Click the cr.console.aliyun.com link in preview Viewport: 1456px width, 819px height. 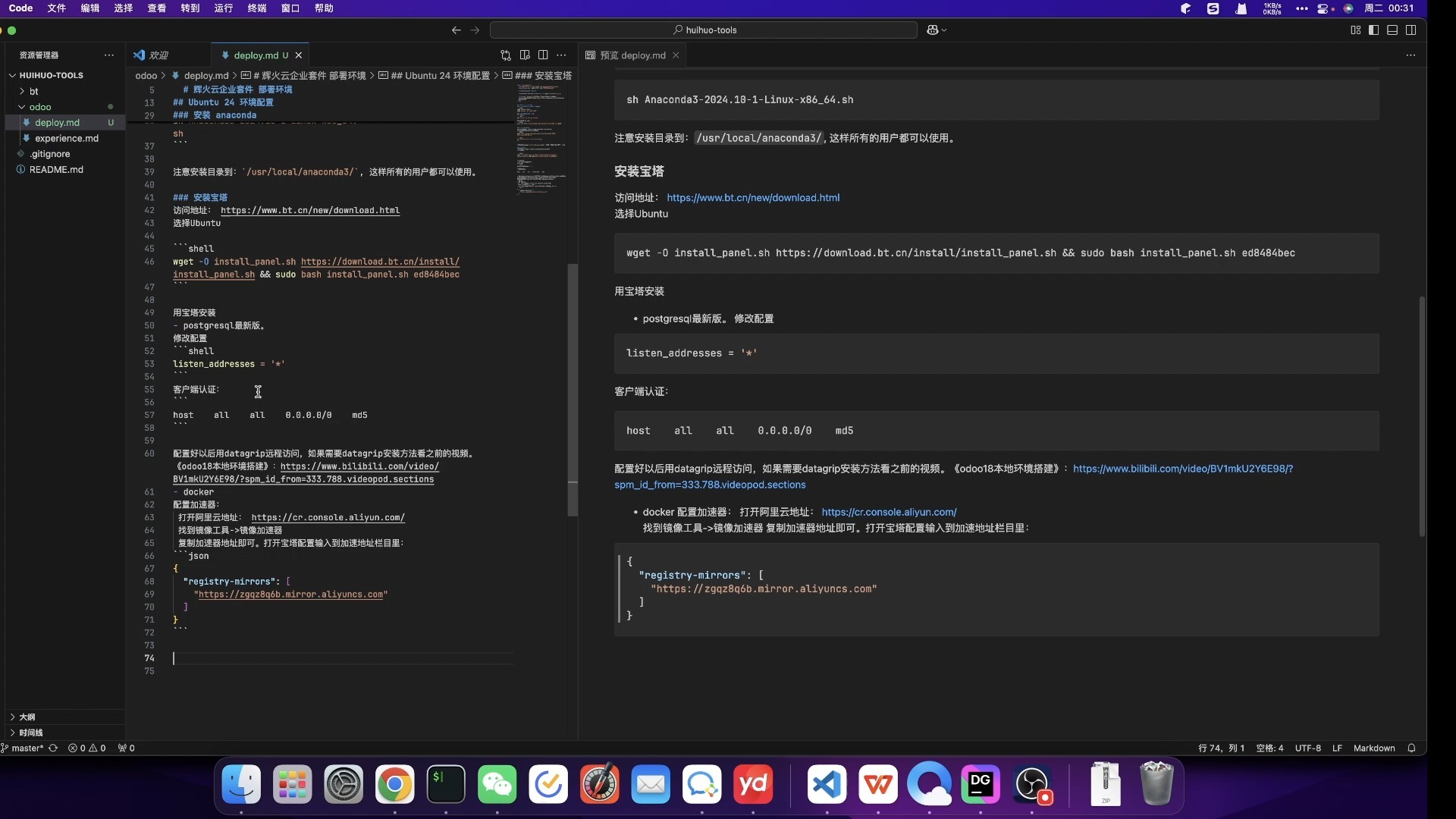coord(889,513)
